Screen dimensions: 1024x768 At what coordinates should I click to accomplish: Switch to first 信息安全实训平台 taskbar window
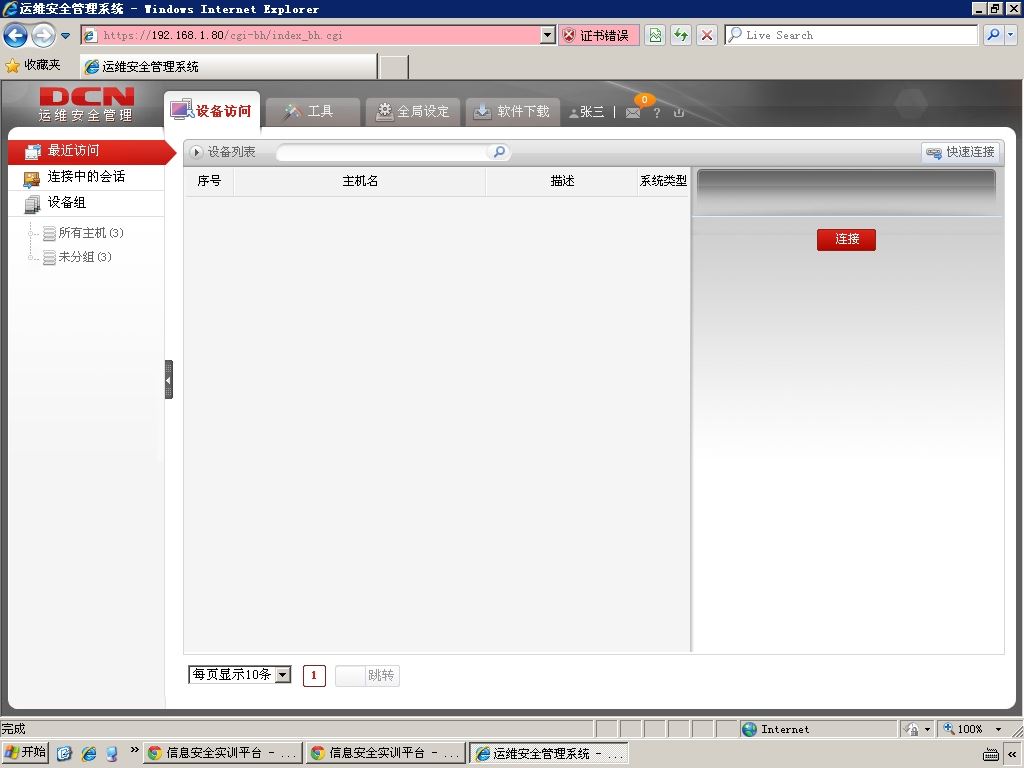[223, 753]
